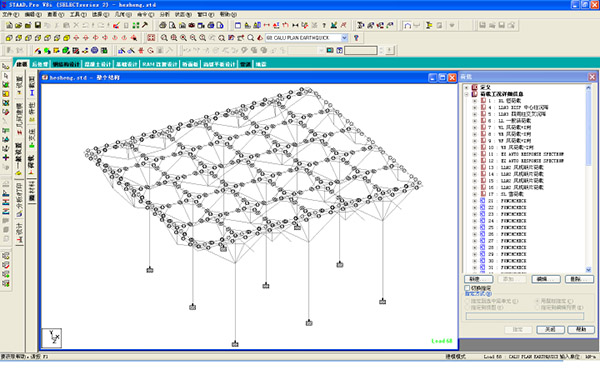Image resolution: width=600 pixels, height=375 pixels.
Task: Click the RAM connection design tab
Action: (160, 64)
